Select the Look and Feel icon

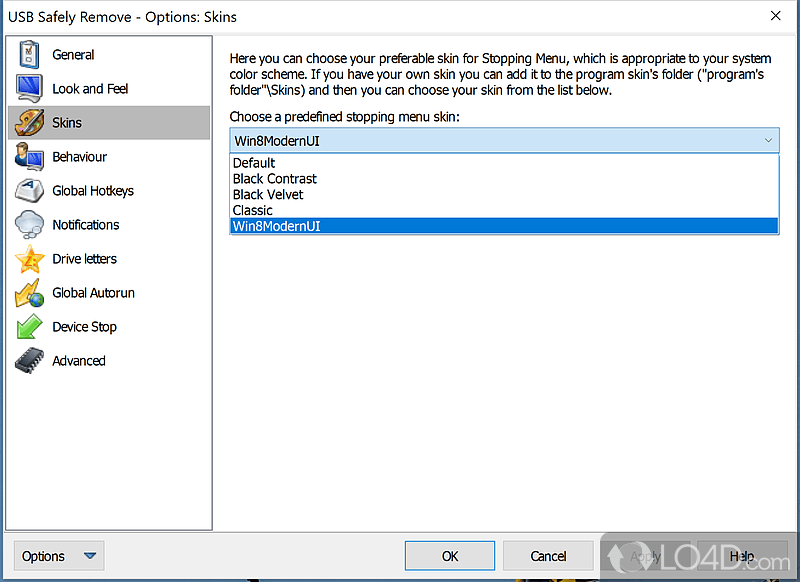coord(31,88)
